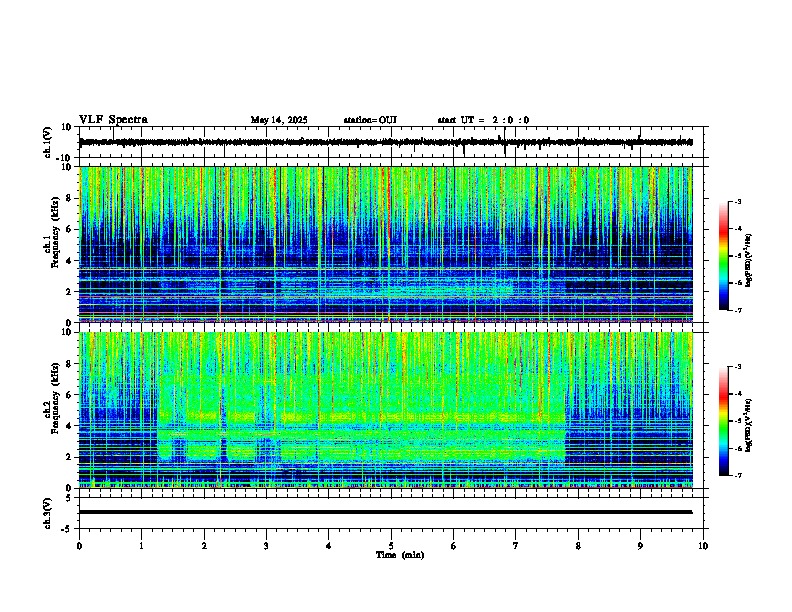
Task: Click inside the ch.2 spectrogram panel
Action: coord(386,410)
